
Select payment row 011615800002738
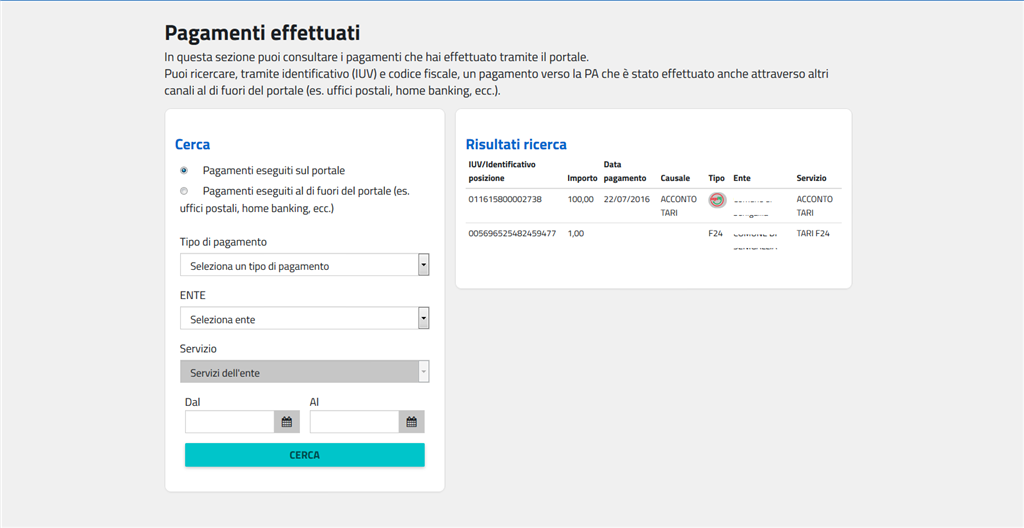click(x=505, y=199)
